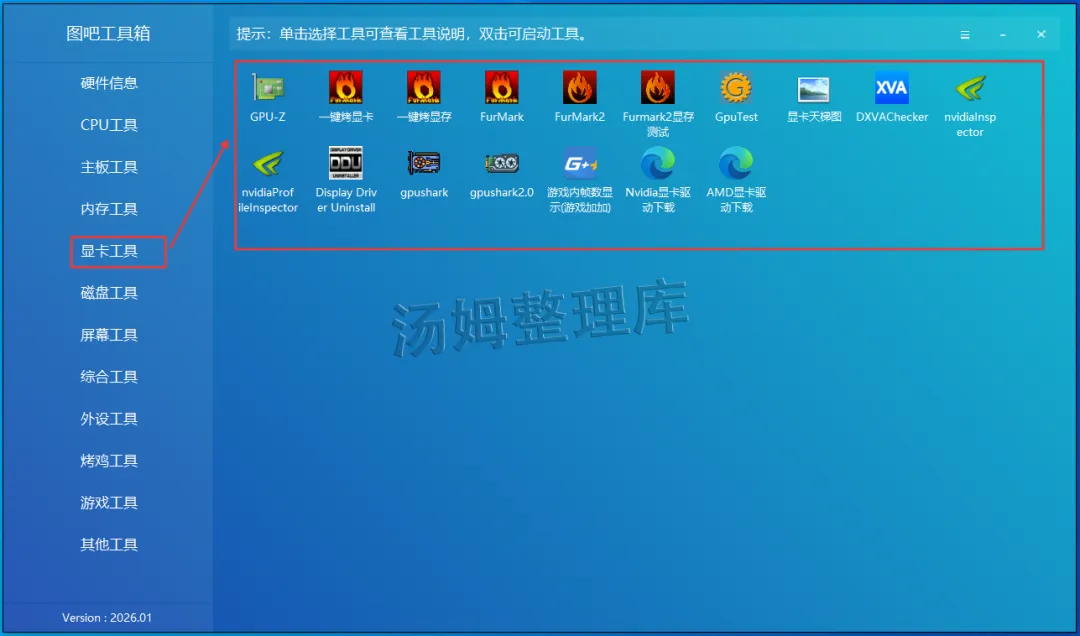
Task: Click the FurMark icon
Action: [x=501, y=88]
